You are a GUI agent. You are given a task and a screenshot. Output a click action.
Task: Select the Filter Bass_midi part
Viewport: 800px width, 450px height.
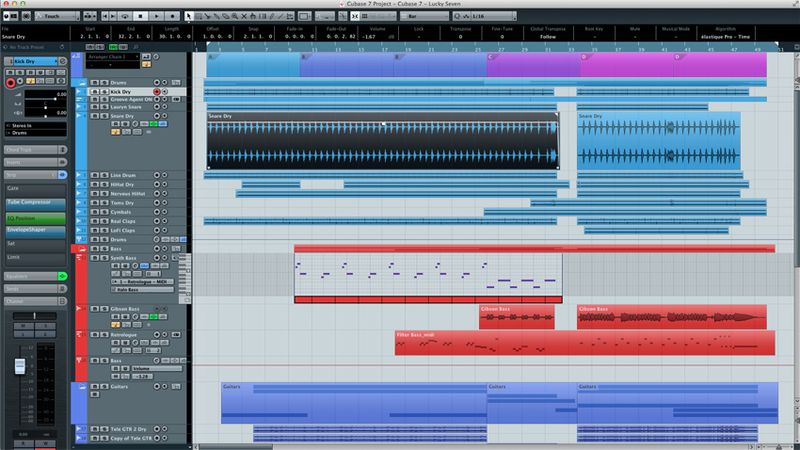[x=585, y=343]
